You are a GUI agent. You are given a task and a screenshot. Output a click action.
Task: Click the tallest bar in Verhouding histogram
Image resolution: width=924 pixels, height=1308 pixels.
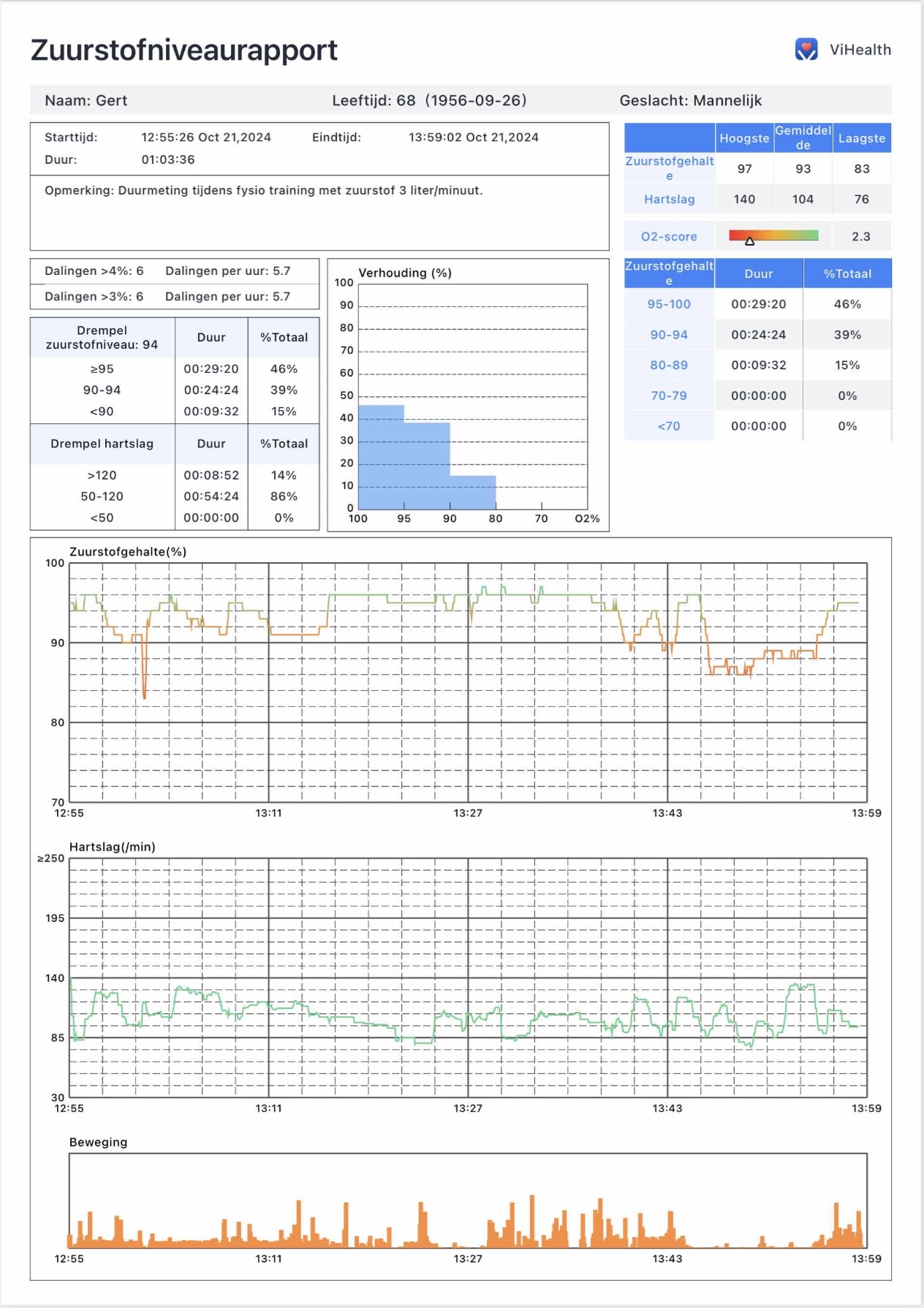[381, 457]
